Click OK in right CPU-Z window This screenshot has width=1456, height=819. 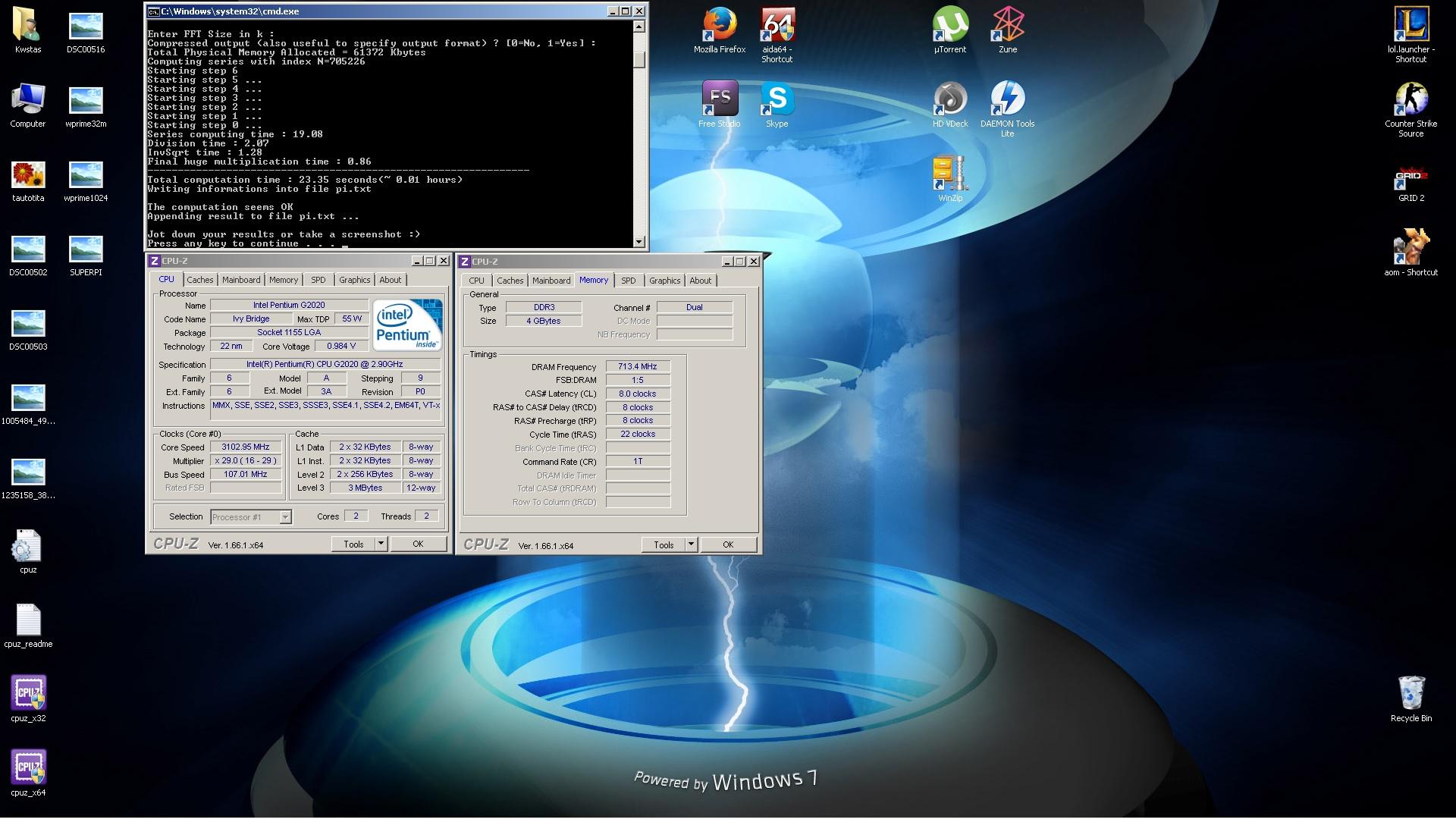point(728,544)
